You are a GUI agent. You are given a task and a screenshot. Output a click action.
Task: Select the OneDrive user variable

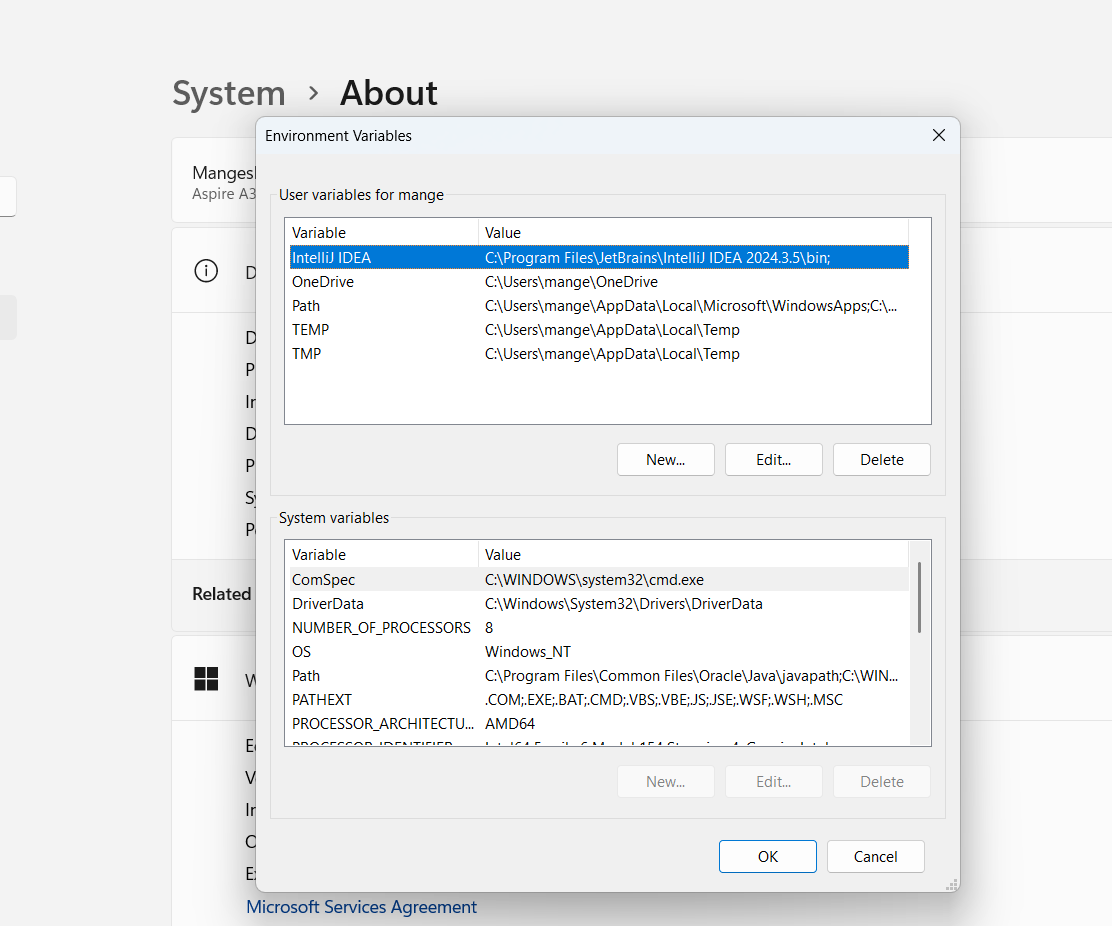click(x=323, y=281)
